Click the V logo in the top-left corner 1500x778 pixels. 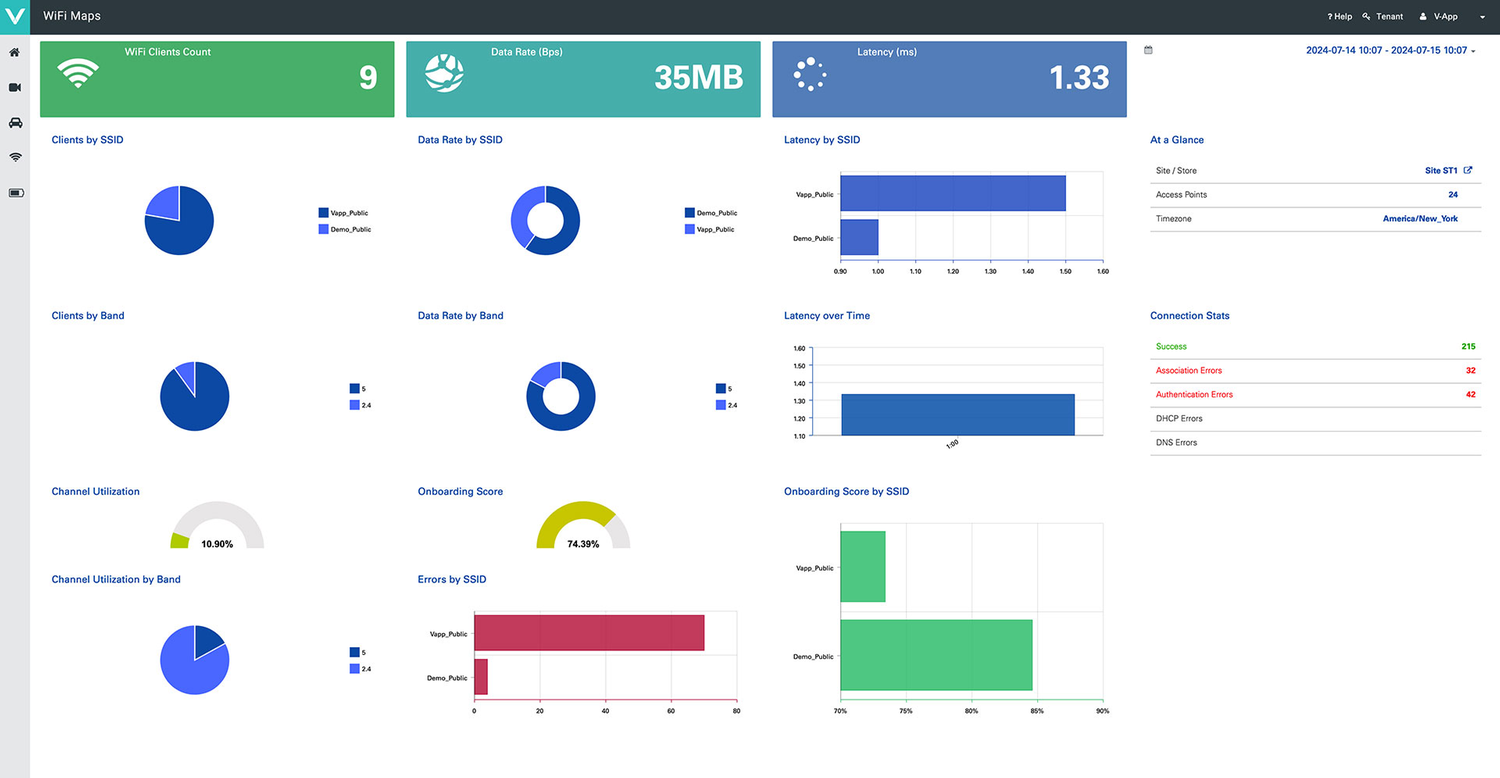[x=15, y=16]
